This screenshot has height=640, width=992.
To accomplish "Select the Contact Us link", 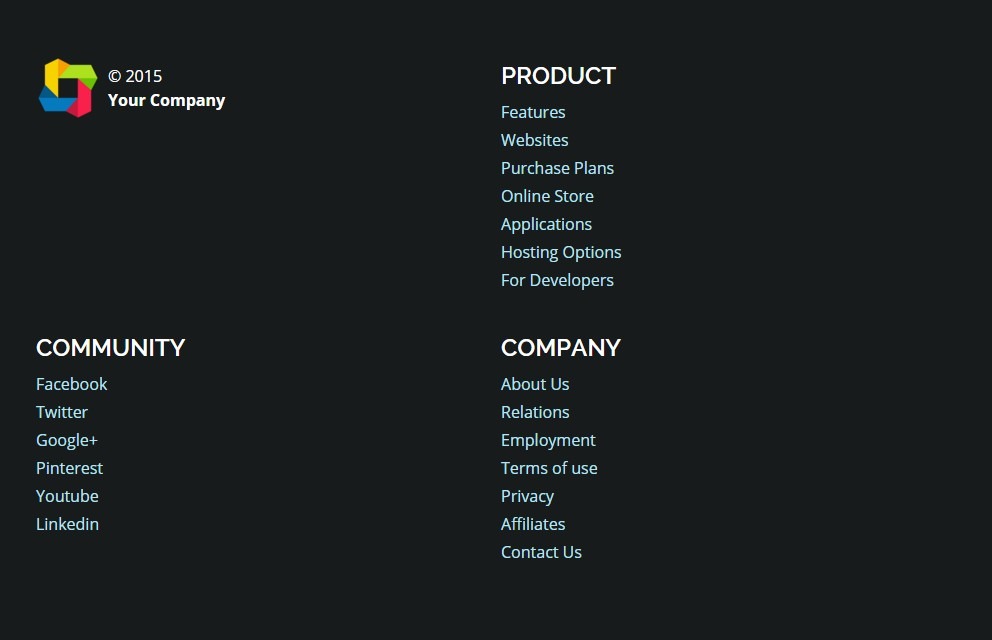I will [541, 552].
